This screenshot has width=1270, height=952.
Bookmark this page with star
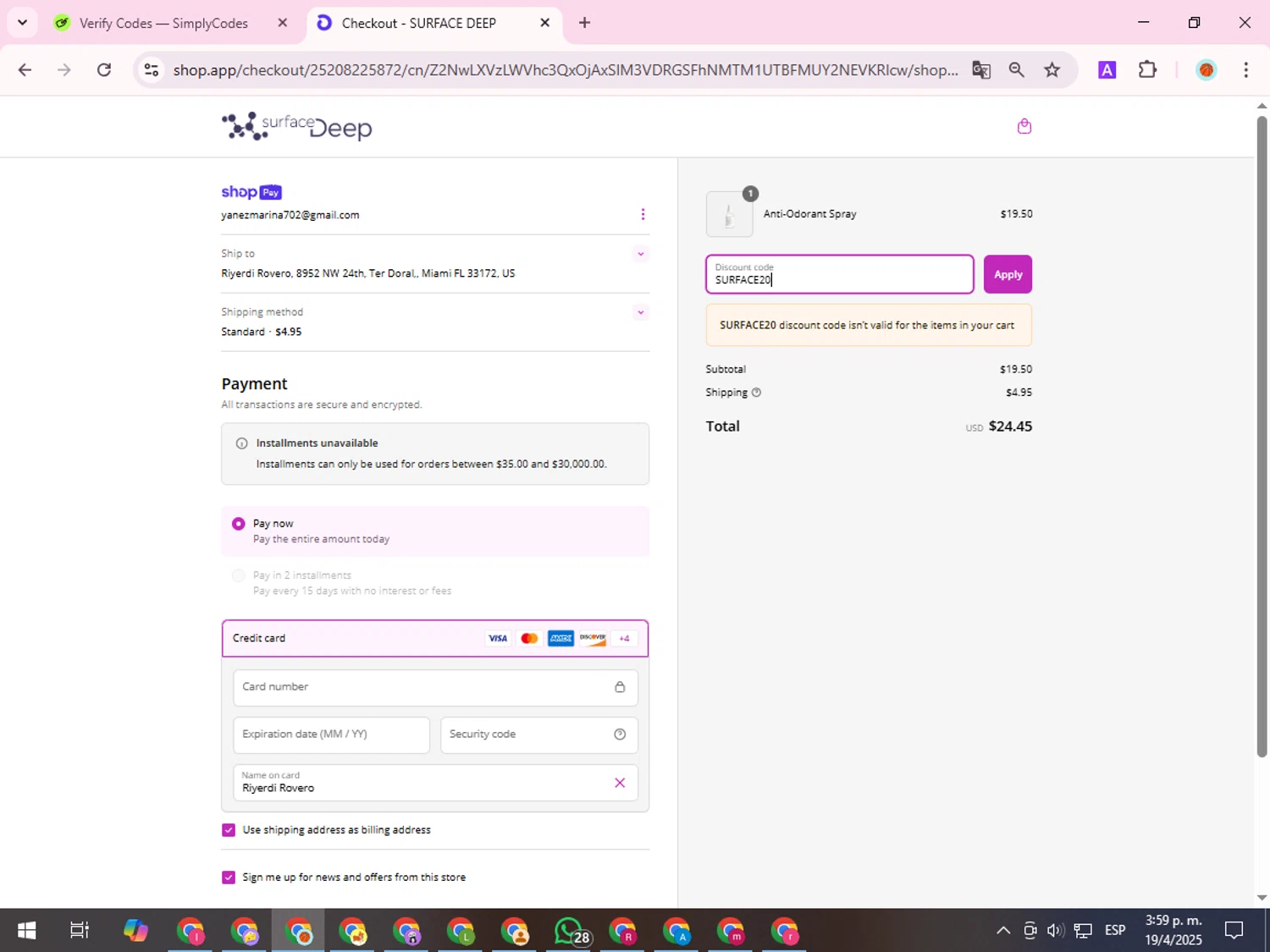pyautogui.click(x=1052, y=70)
